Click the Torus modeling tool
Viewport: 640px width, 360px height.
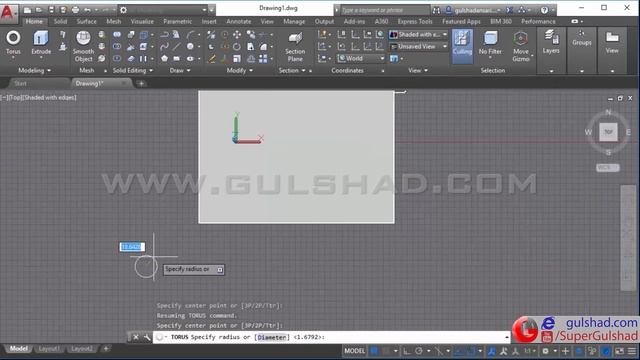(13, 42)
